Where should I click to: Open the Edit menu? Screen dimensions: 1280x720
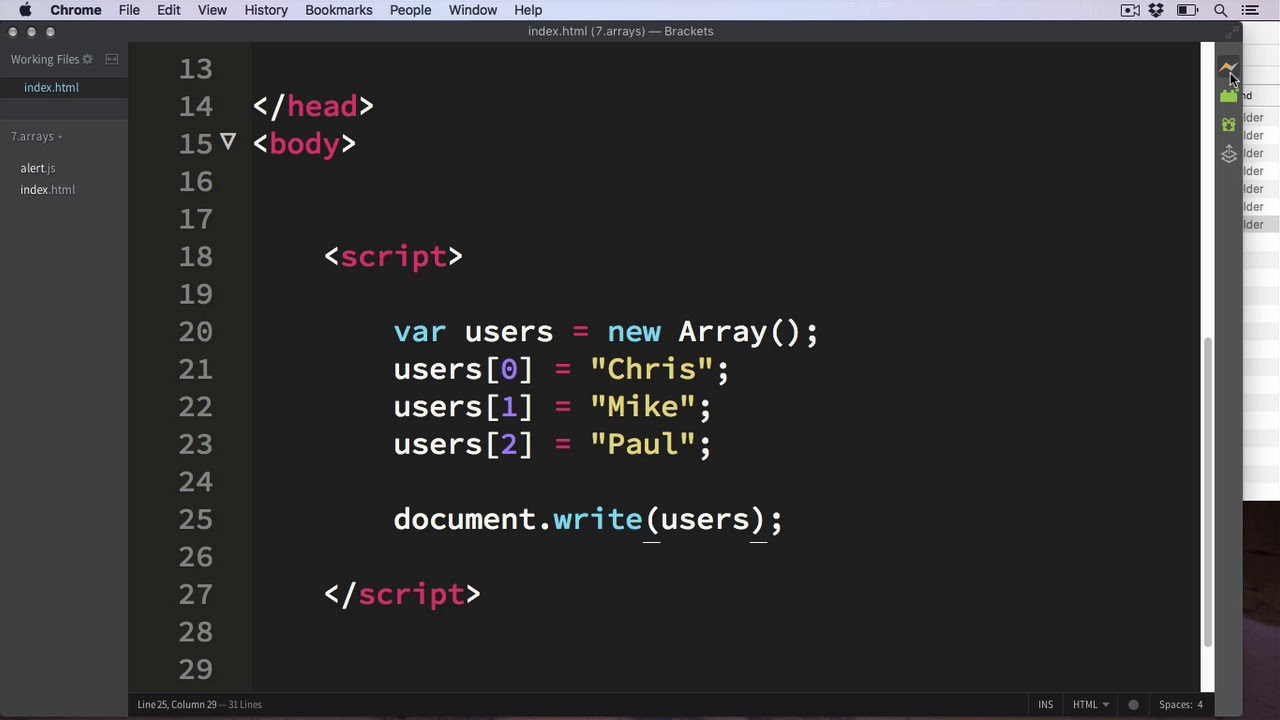point(168,10)
